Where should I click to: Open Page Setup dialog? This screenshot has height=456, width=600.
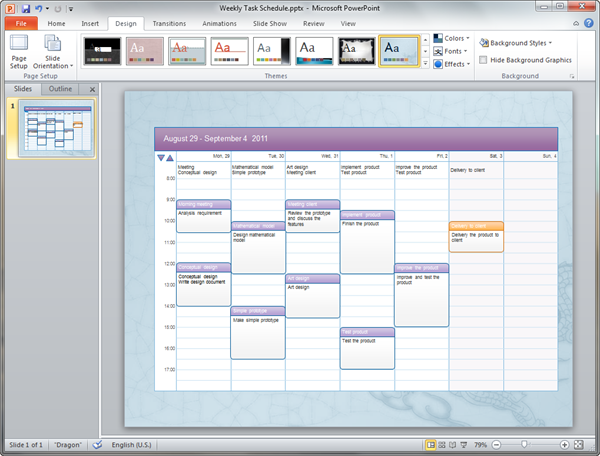click(19, 52)
